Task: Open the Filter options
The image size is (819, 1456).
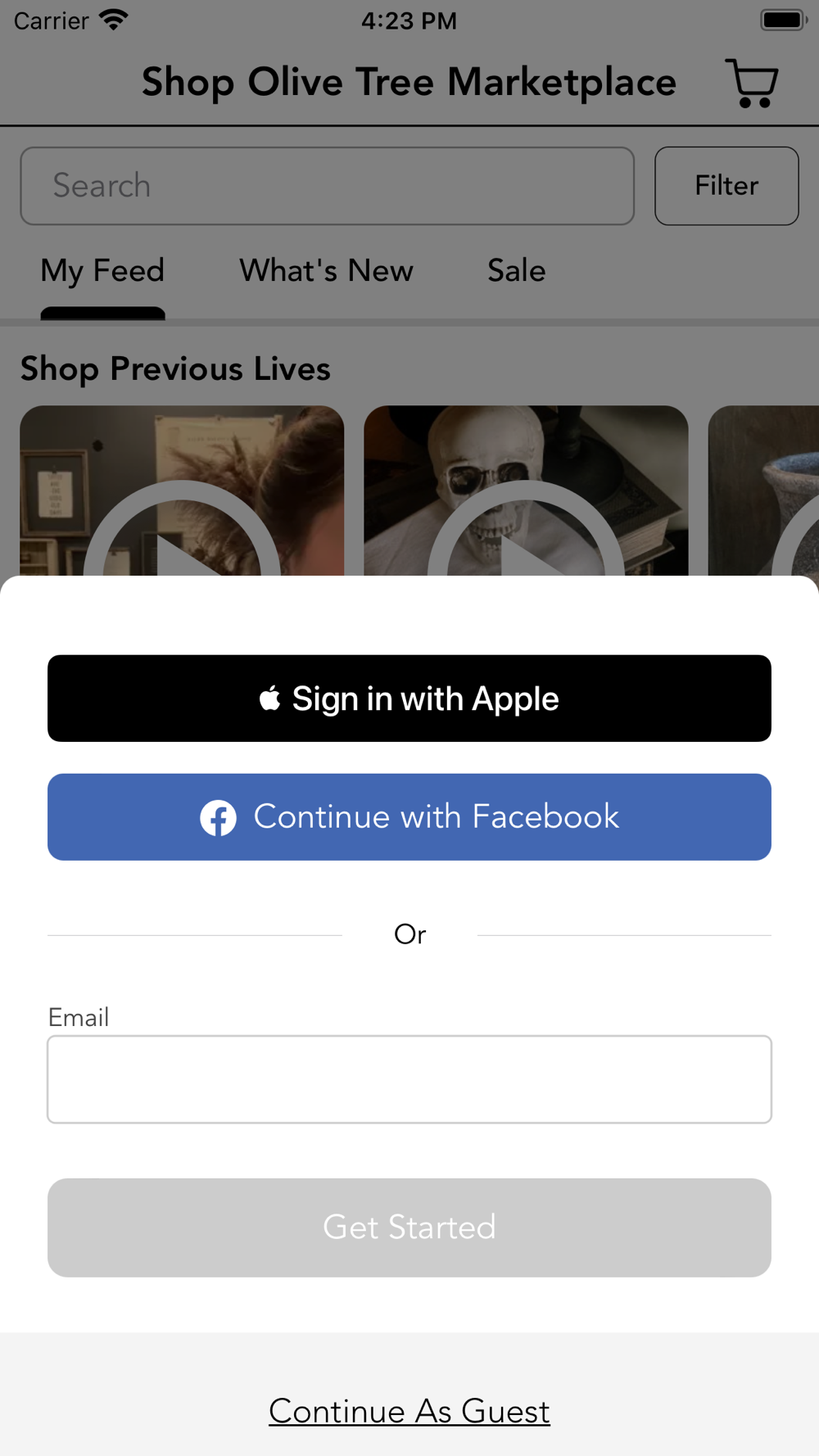Action: [x=726, y=186]
